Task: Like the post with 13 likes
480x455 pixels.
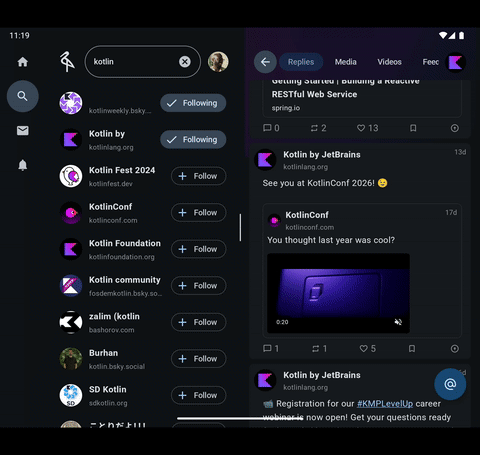Action: [x=368, y=128]
